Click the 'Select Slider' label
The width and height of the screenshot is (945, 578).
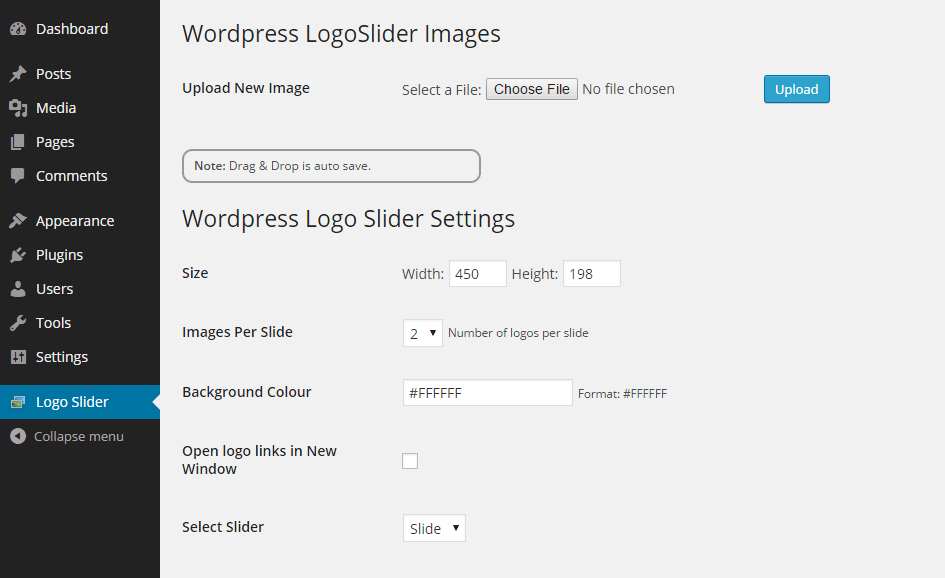(x=223, y=527)
